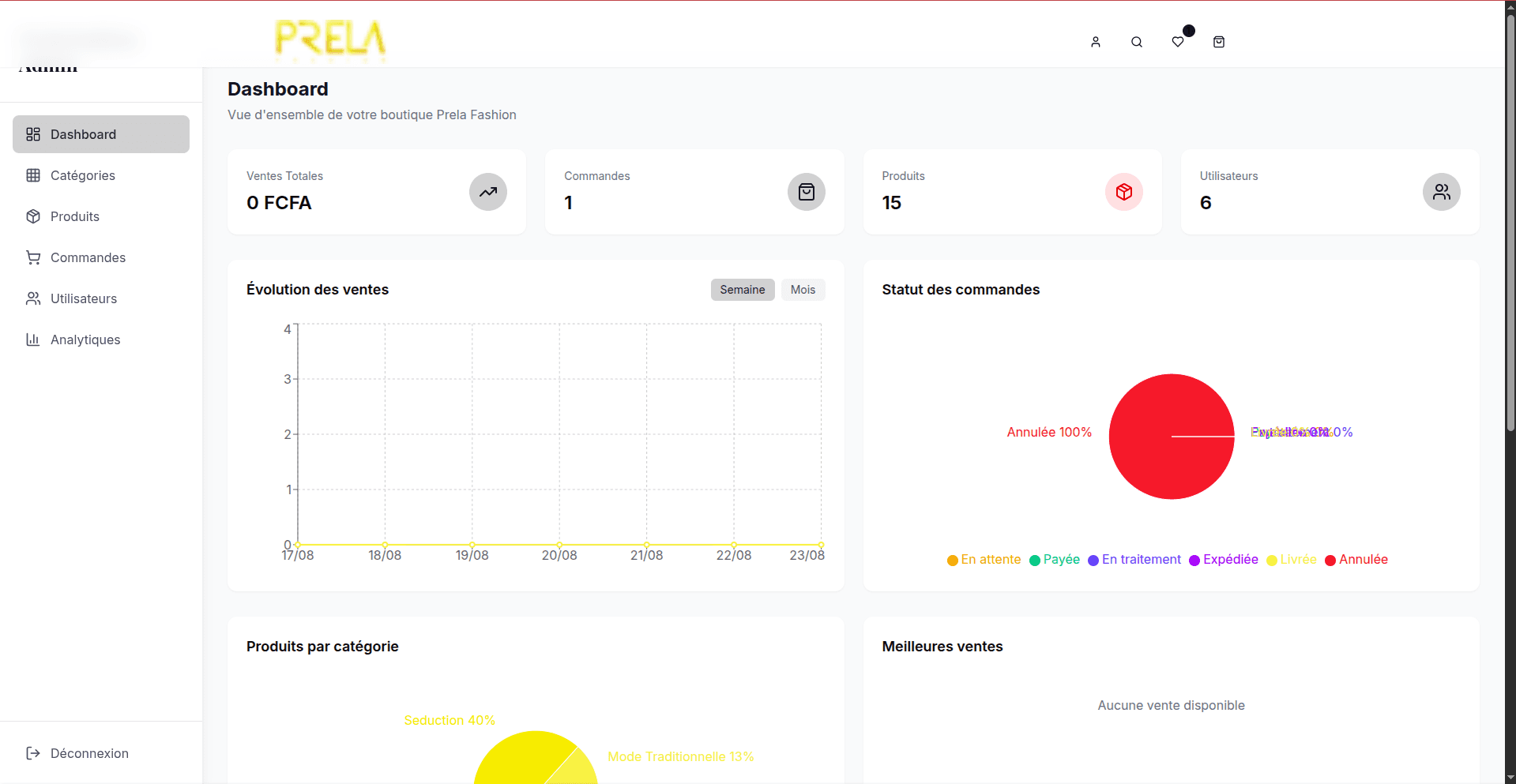The height and width of the screenshot is (784, 1516).
Task: Click the trending arrow icon on Ventes Totales card
Action: coord(488,192)
